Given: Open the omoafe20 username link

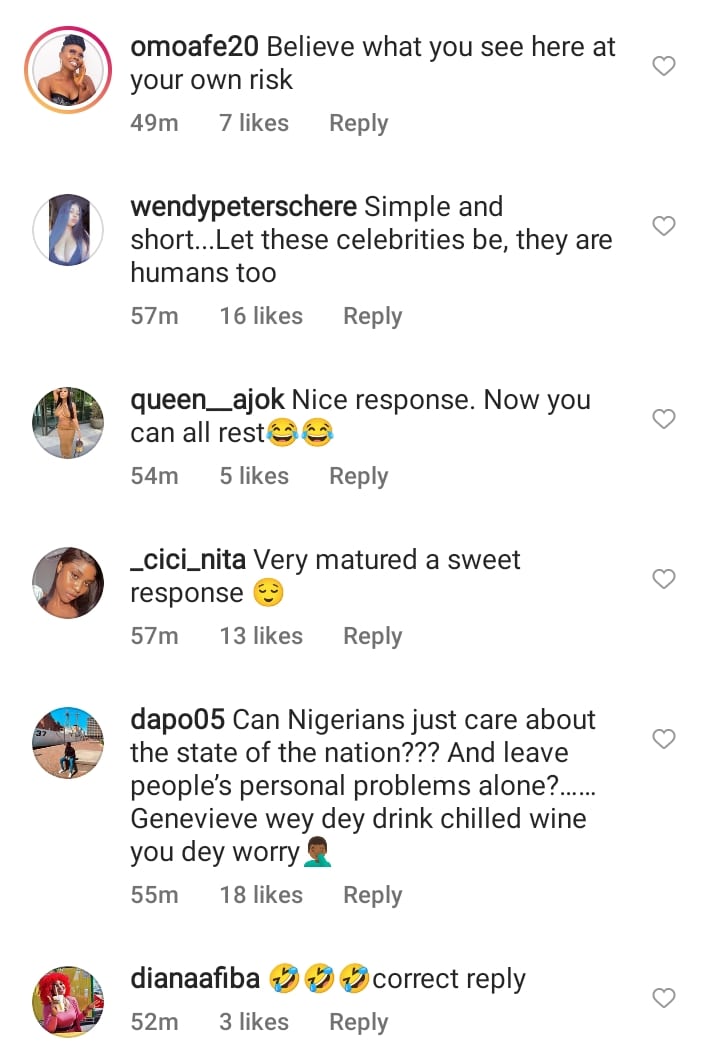Looking at the screenshot, I should point(195,47).
